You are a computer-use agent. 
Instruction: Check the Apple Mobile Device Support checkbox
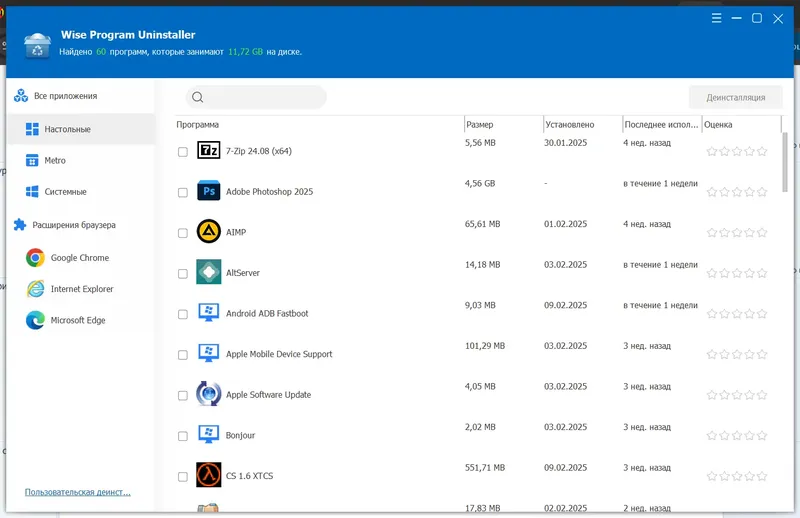[183, 355]
